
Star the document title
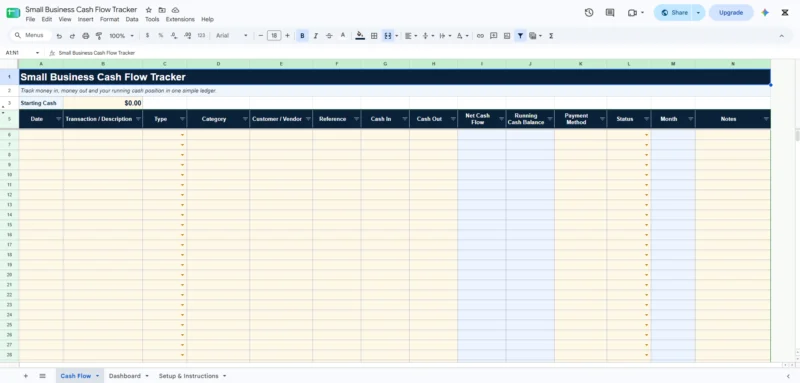click(148, 10)
